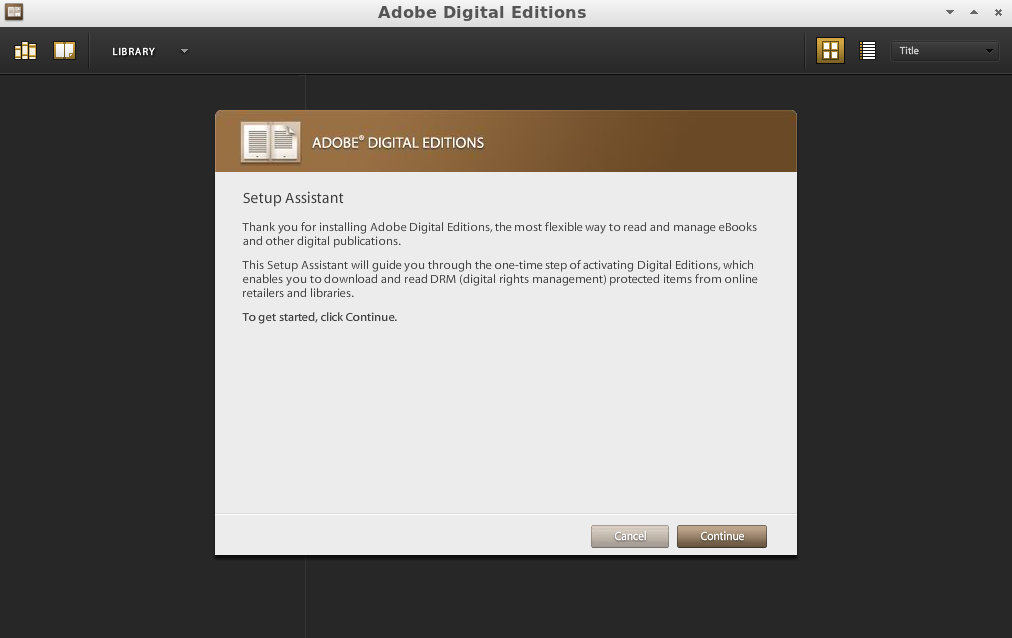Close the Adobe Digital Editions window
Image resolution: width=1012 pixels, height=638 pixels.
(x=998, y=12)
